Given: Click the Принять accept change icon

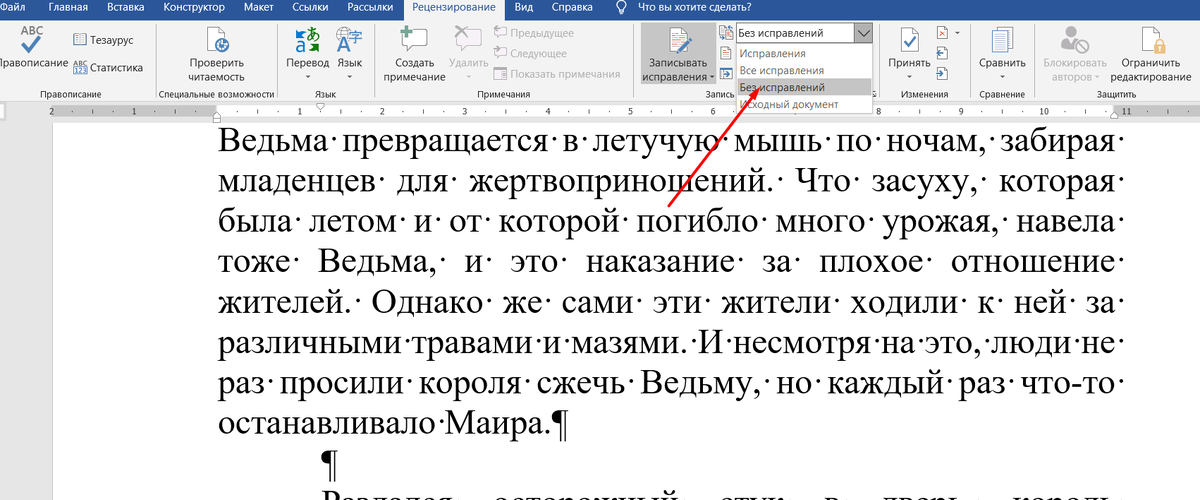Looking at the screenshot, I should (909, 40).
